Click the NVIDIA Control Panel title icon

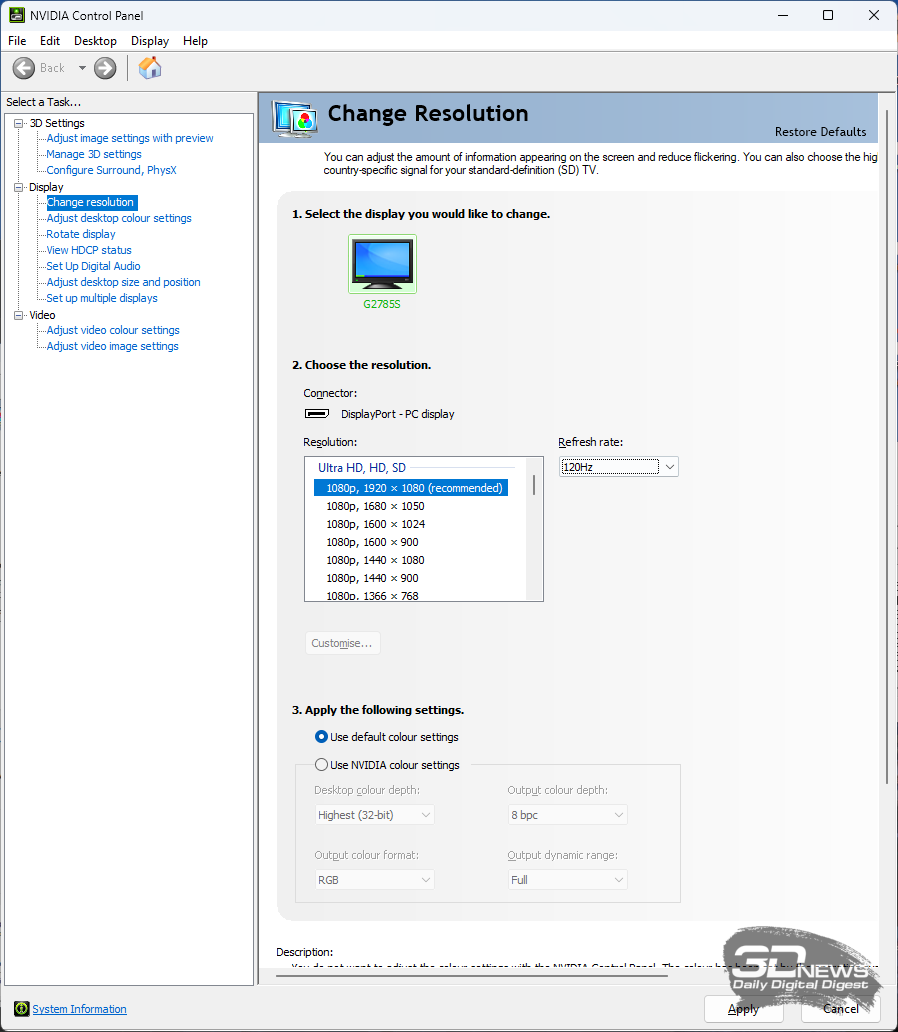point(17,15)
